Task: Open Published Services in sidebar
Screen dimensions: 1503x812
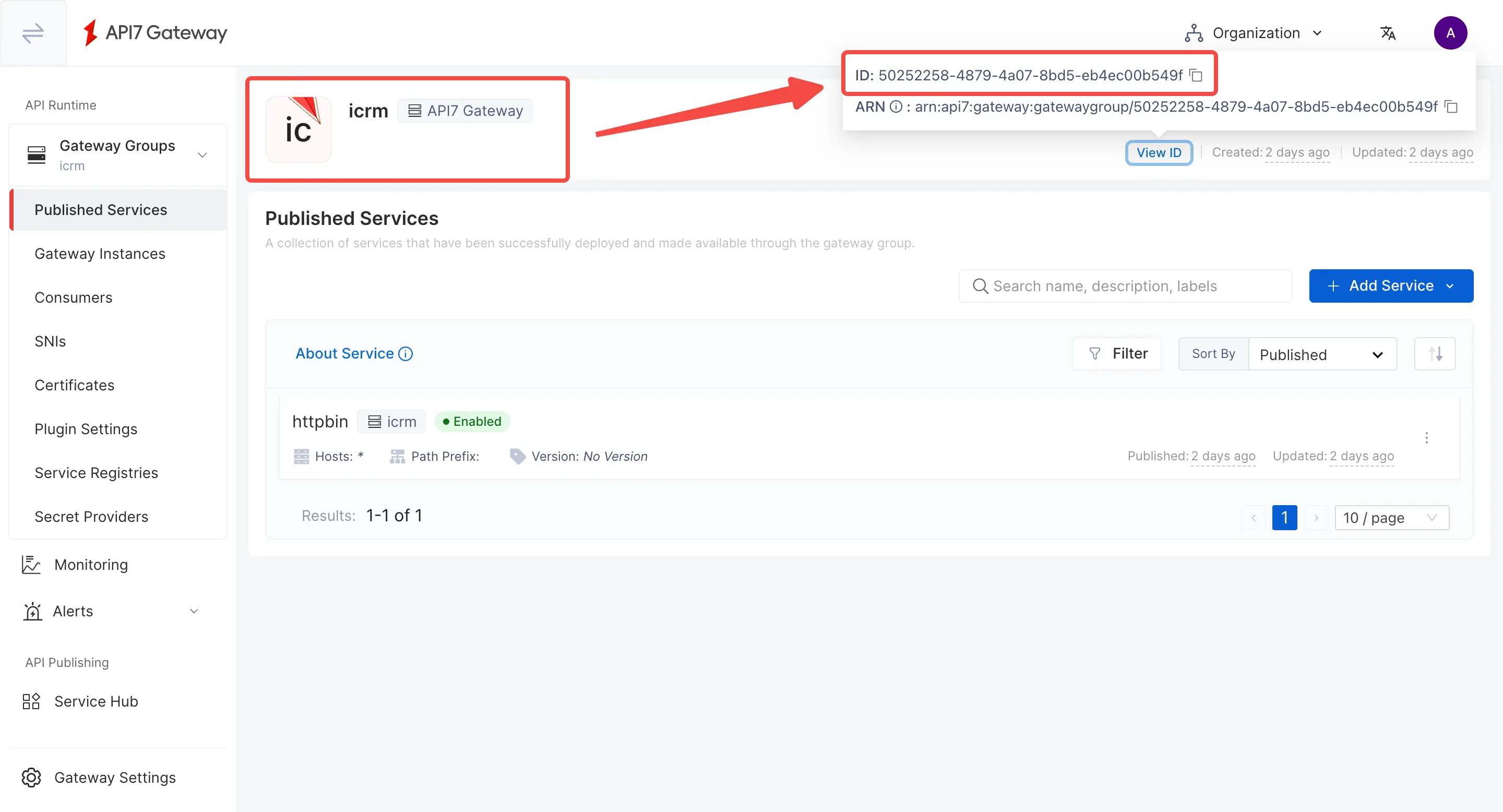Action: coord(118,209)
